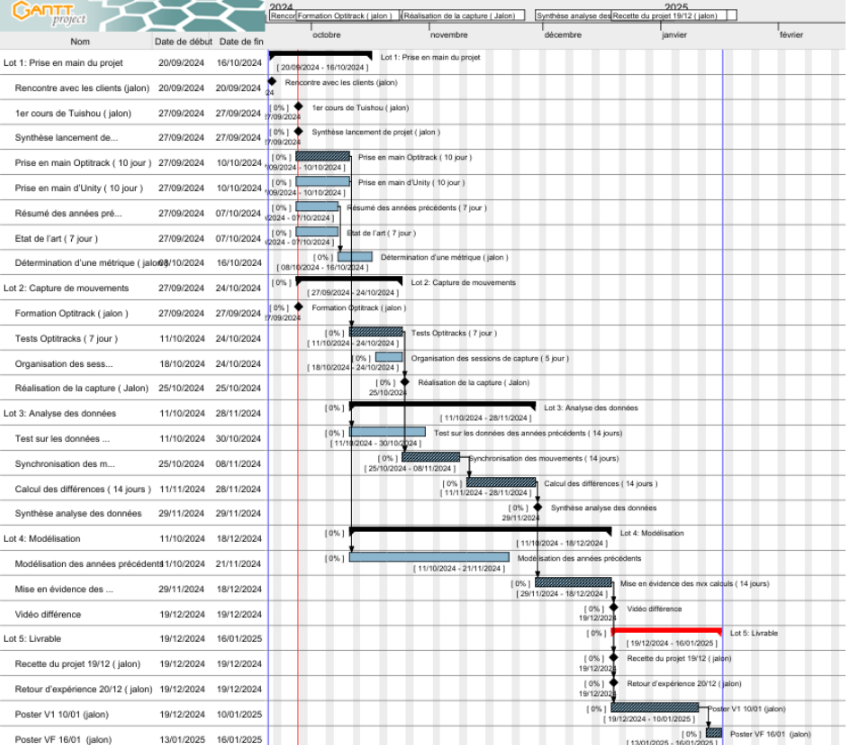Click the "Synthèse analyse des données" milestone diamond
The image size is (846, 745).
click(537, 506)
